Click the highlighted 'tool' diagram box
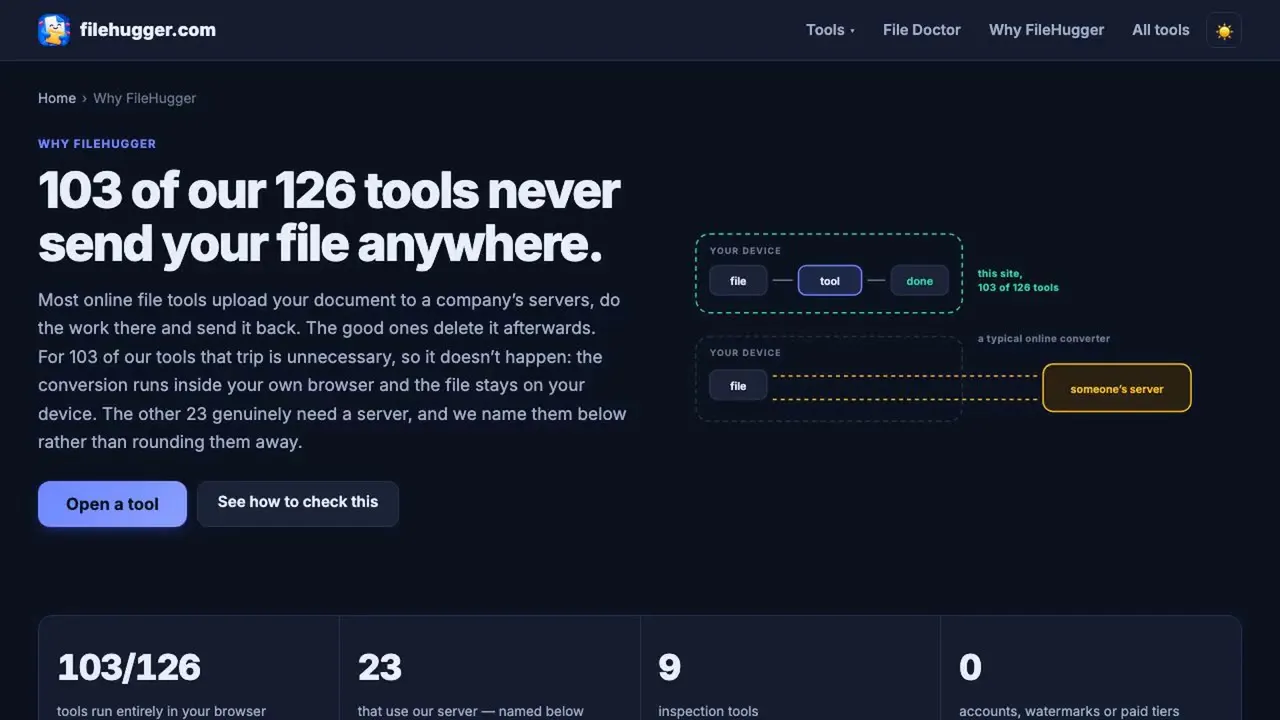Screen dimensions: 1280x720 tap(830, 281)
